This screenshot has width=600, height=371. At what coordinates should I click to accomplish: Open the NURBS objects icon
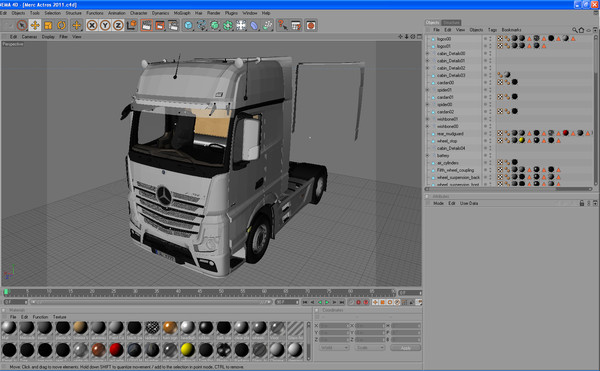click(x=215, y=26)
